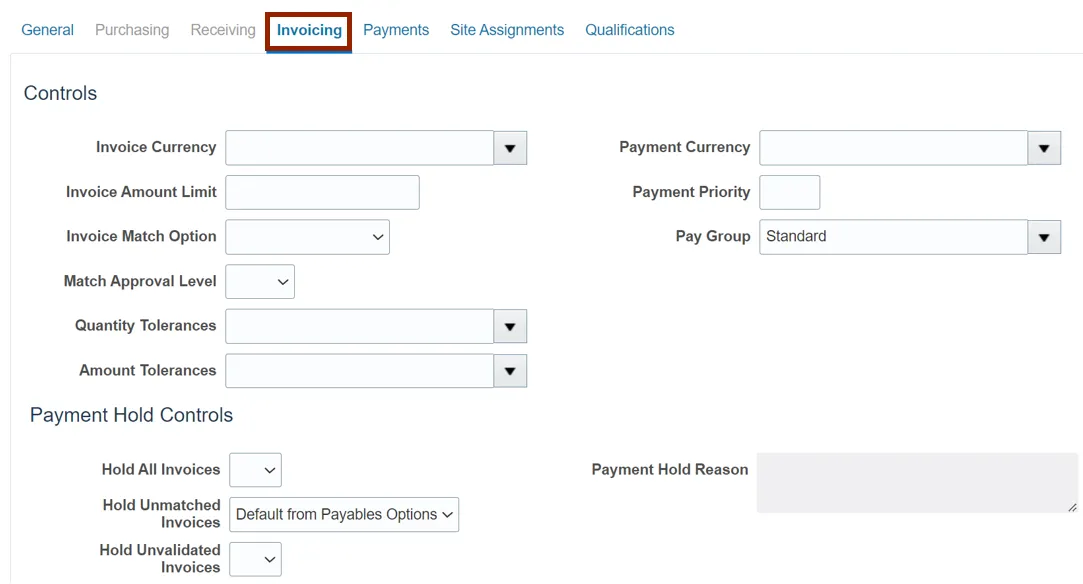Open Hold Unmatched Invoices select
This screenshot has width=1083, height=584.
[x=344, y=515]
